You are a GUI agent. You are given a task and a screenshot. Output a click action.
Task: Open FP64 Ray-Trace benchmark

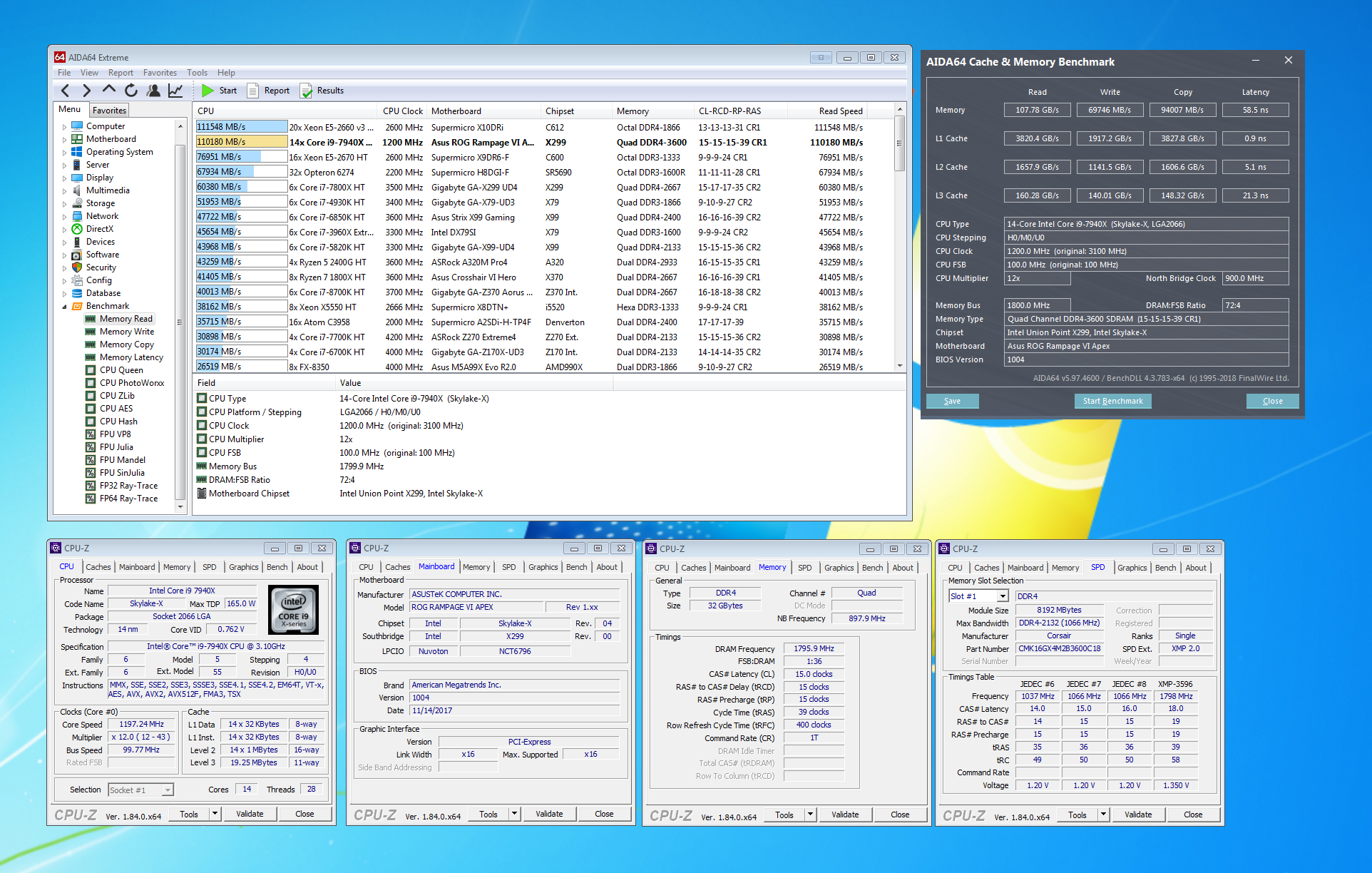tap(128, 499)
